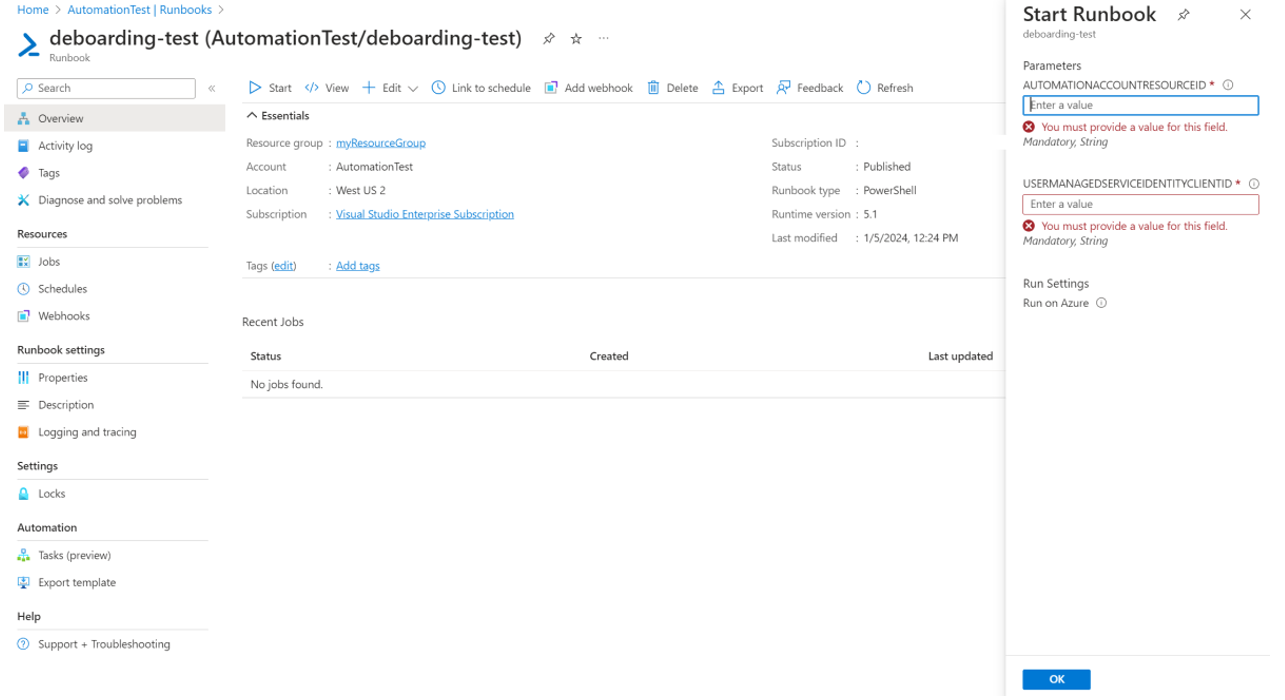Open the more options ellipsis beside title
1285x700 pixels.
pyautogui.click(x=603, y=39)
